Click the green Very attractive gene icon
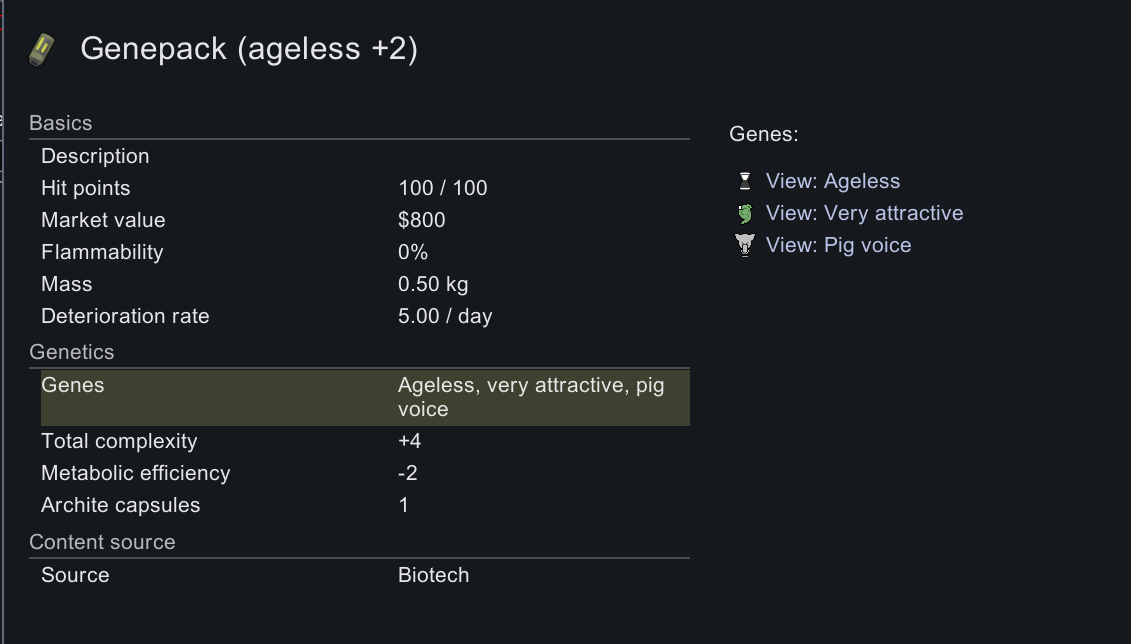 pyautogui.click(x=745, y=213)
